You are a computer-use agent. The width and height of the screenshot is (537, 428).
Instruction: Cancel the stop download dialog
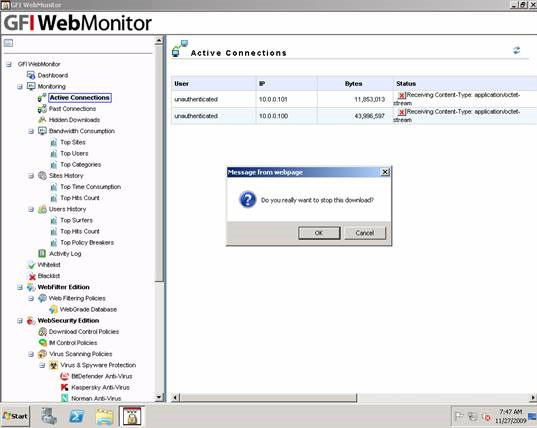[x=365, y=233]
